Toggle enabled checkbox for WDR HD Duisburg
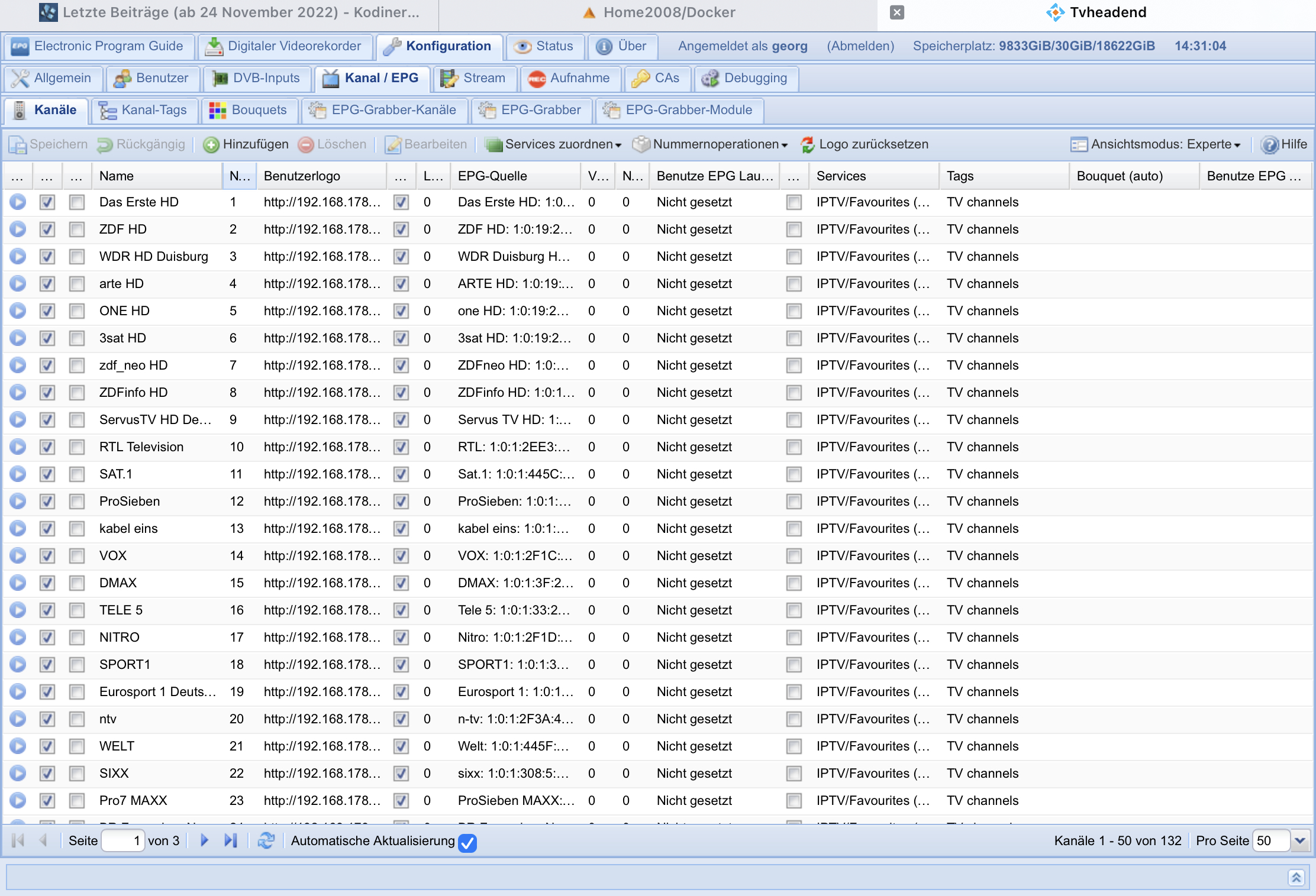 click(x=47, y=257)
